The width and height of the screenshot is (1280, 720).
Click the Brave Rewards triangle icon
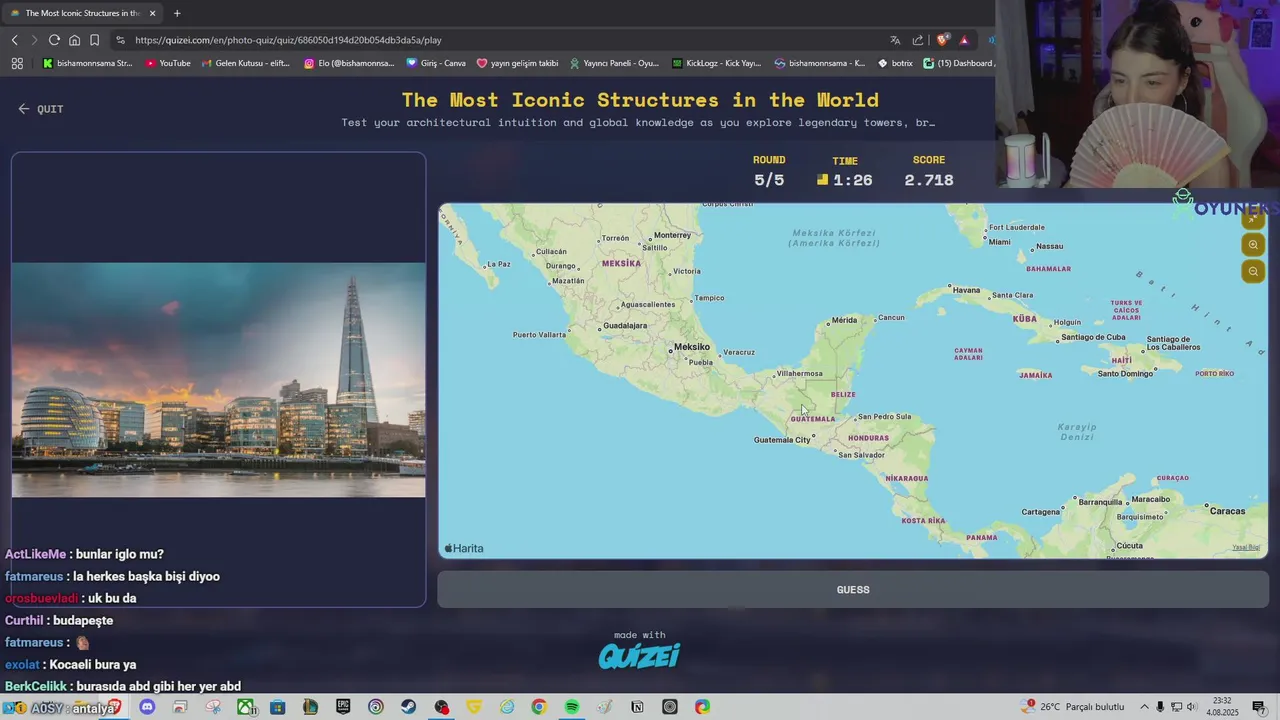964,40
